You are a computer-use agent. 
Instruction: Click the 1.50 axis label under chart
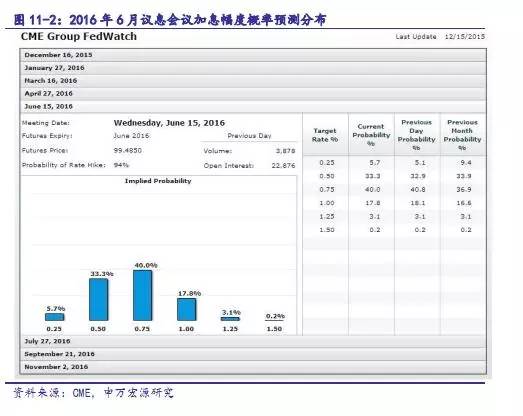click(x=274, y=329)
